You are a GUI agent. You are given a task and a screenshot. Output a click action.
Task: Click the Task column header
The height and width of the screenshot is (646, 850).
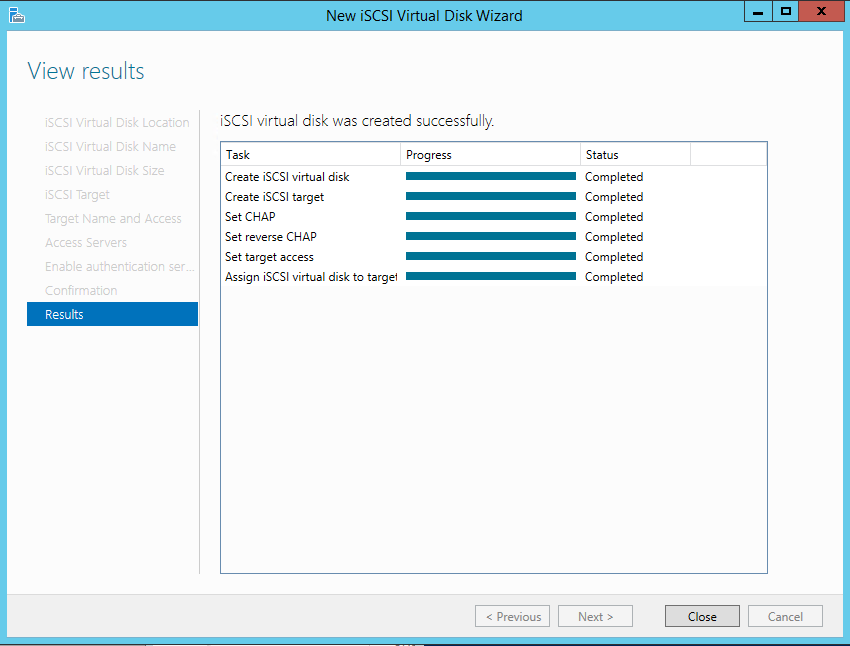click(x=311, y=154)
